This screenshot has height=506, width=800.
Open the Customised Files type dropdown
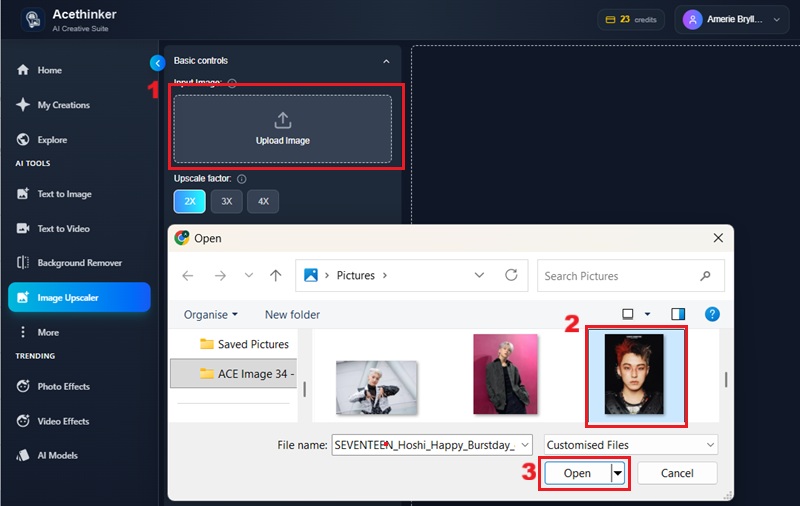[x=631, y=445]
